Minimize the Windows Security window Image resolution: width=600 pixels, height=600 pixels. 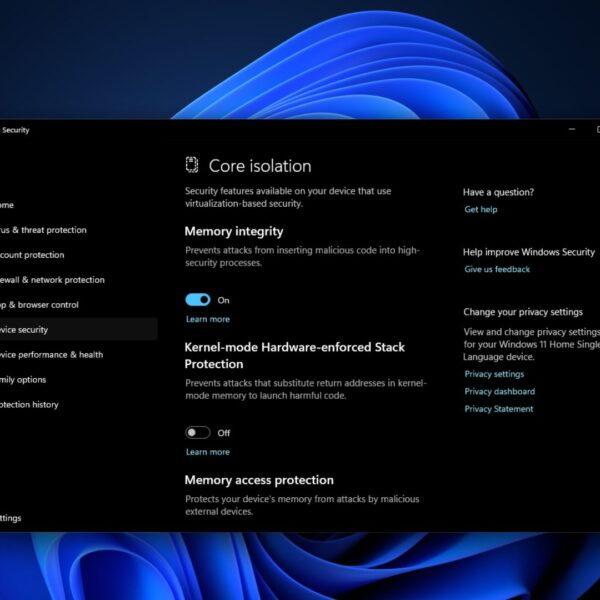(x=572, y=129)
